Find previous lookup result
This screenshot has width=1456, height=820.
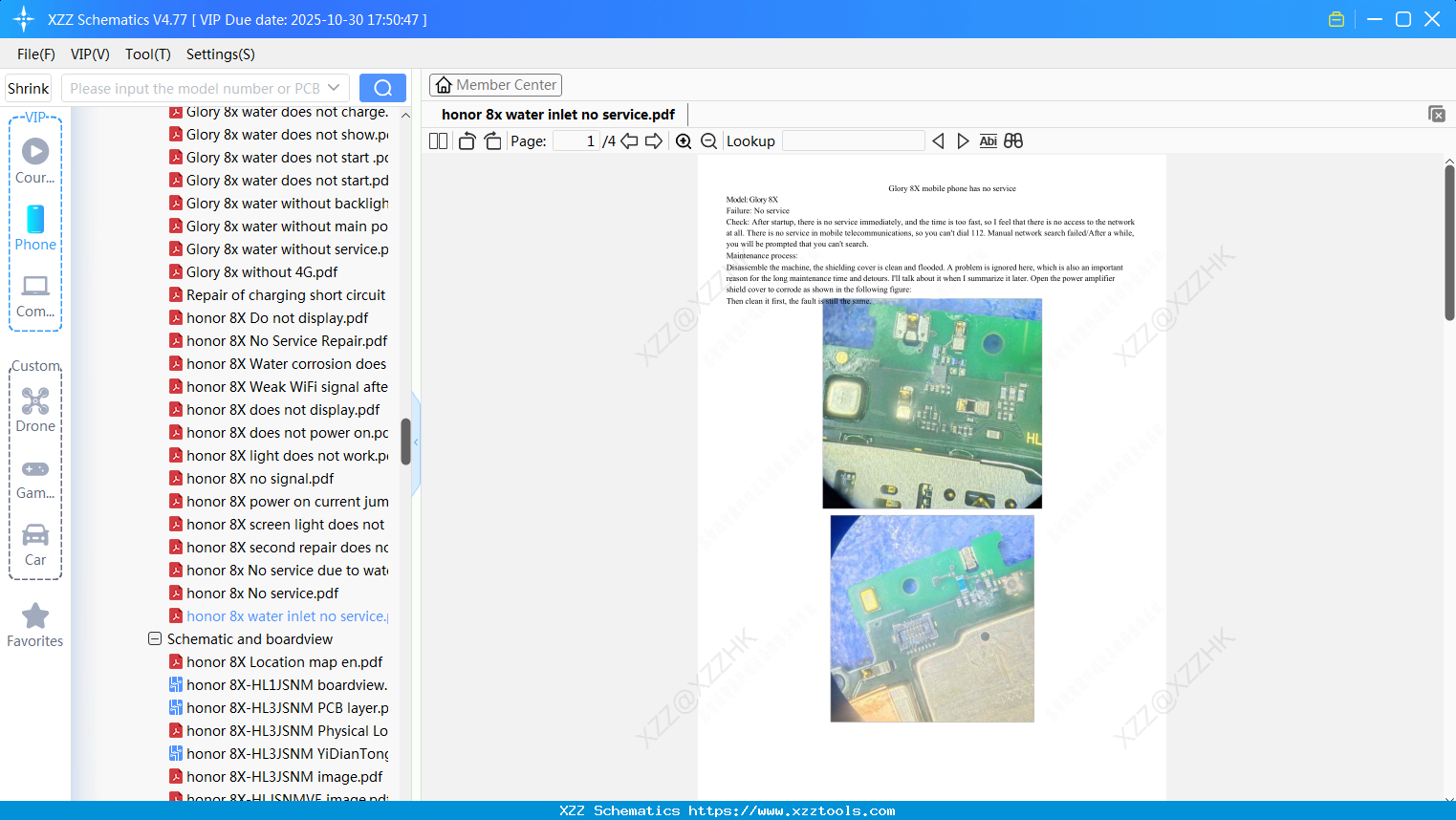(x=939, y=141)
